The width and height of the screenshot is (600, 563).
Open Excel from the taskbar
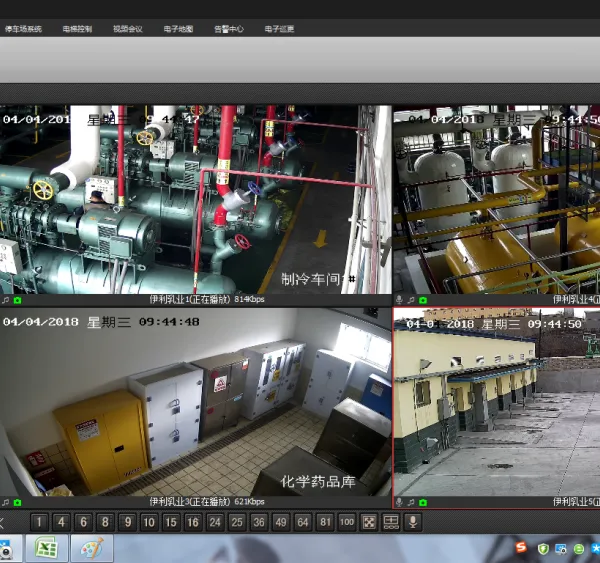click(x=47, y=548)
